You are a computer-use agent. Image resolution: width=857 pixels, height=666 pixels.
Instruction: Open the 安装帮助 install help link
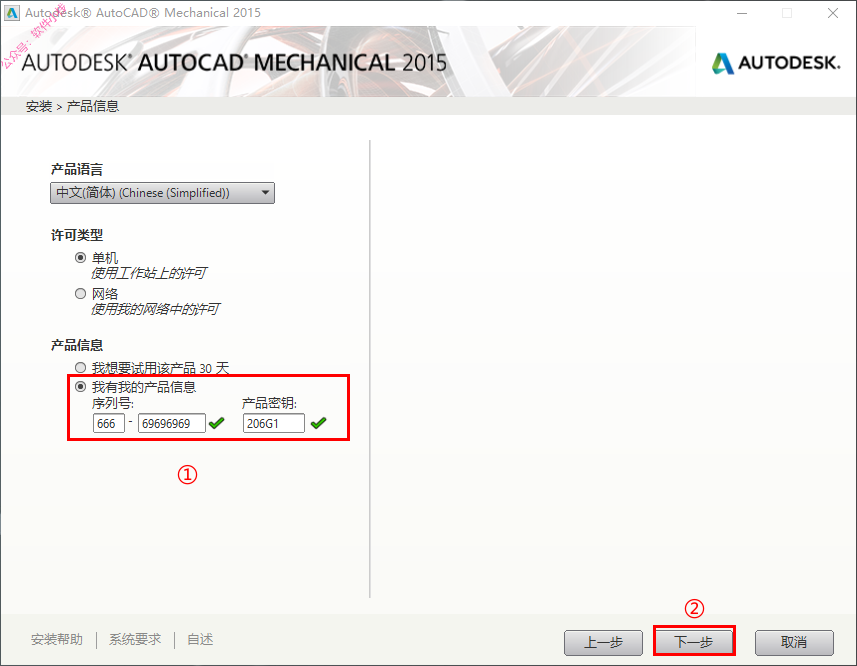tap(57, 639)
